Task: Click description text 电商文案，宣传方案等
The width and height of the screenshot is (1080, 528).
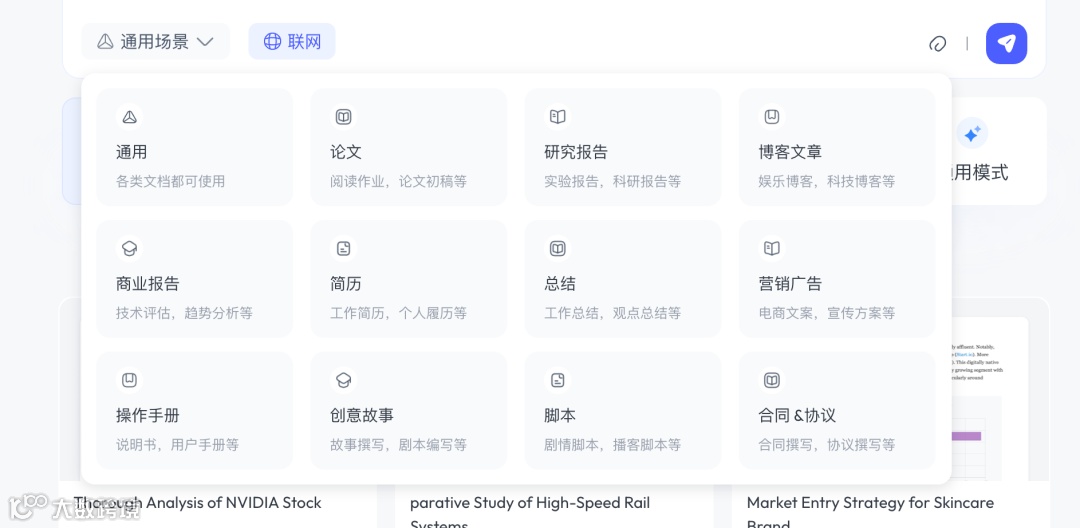Action: (827, 313)
